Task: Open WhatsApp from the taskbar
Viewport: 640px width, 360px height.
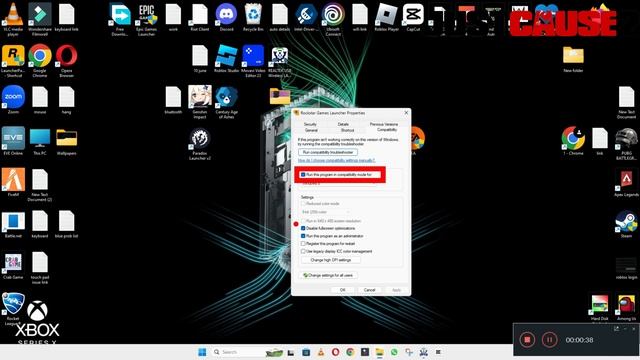Action: click(x=394, y=352)
